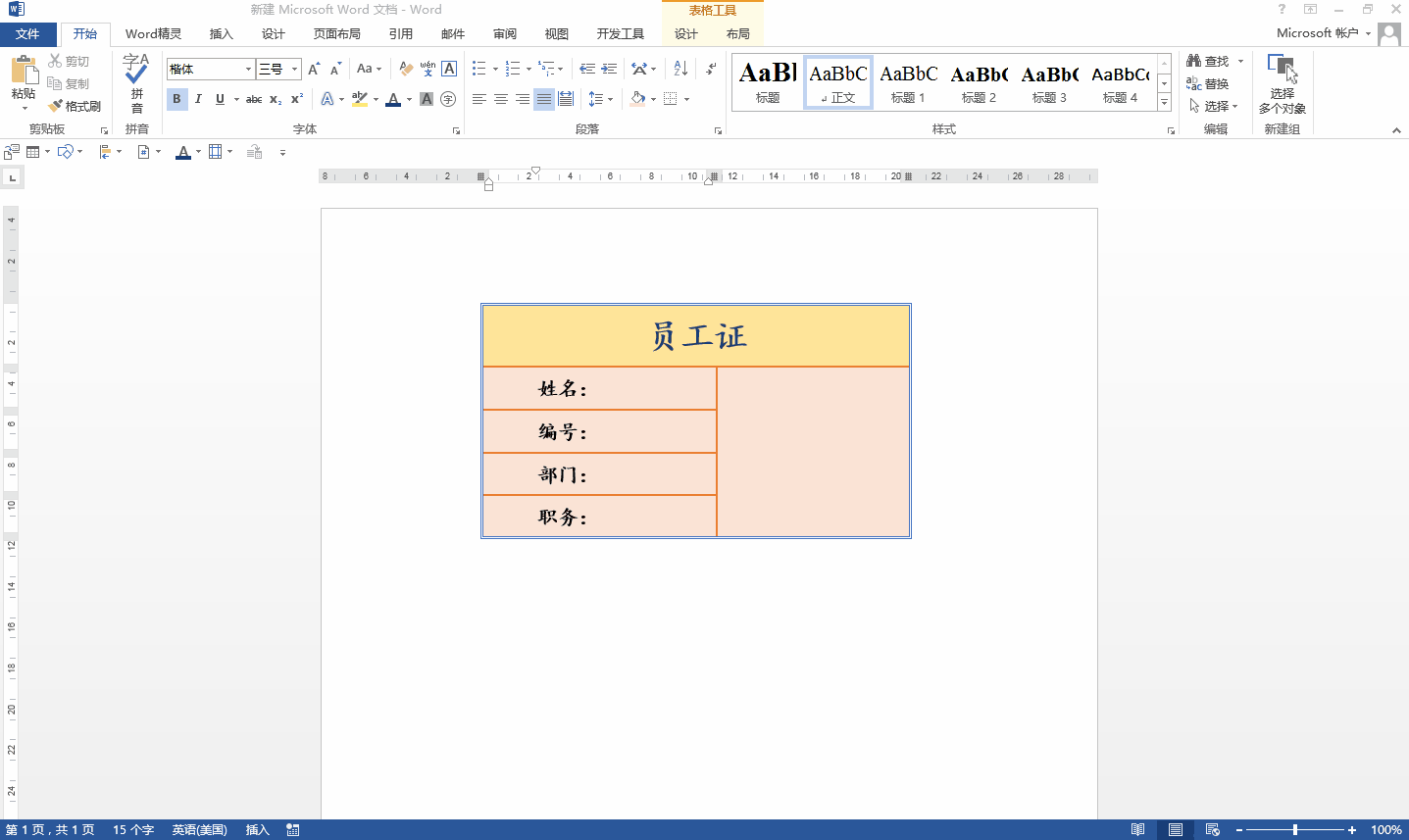1409x840 pixels.
Task: Open the font size dropdown showing 三号
Action: tap(294, 69)
